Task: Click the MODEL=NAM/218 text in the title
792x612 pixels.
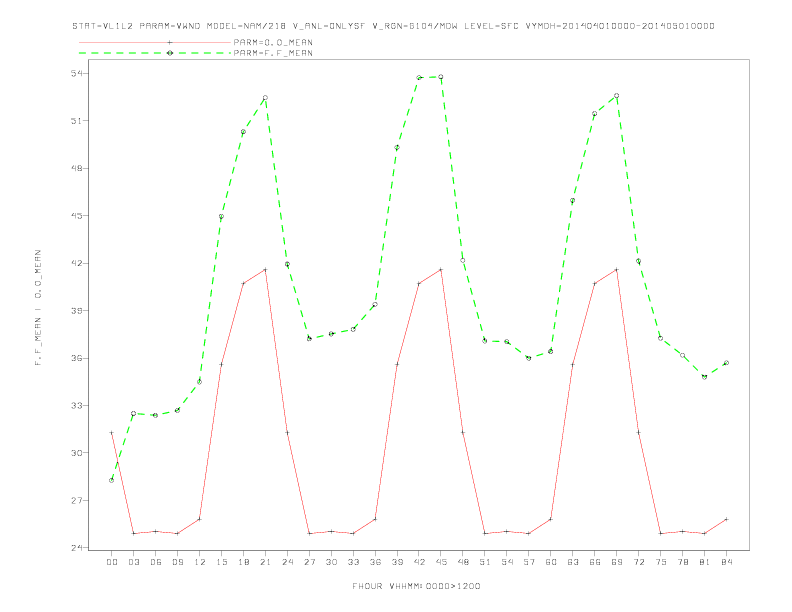Action: tap(246, 26)
